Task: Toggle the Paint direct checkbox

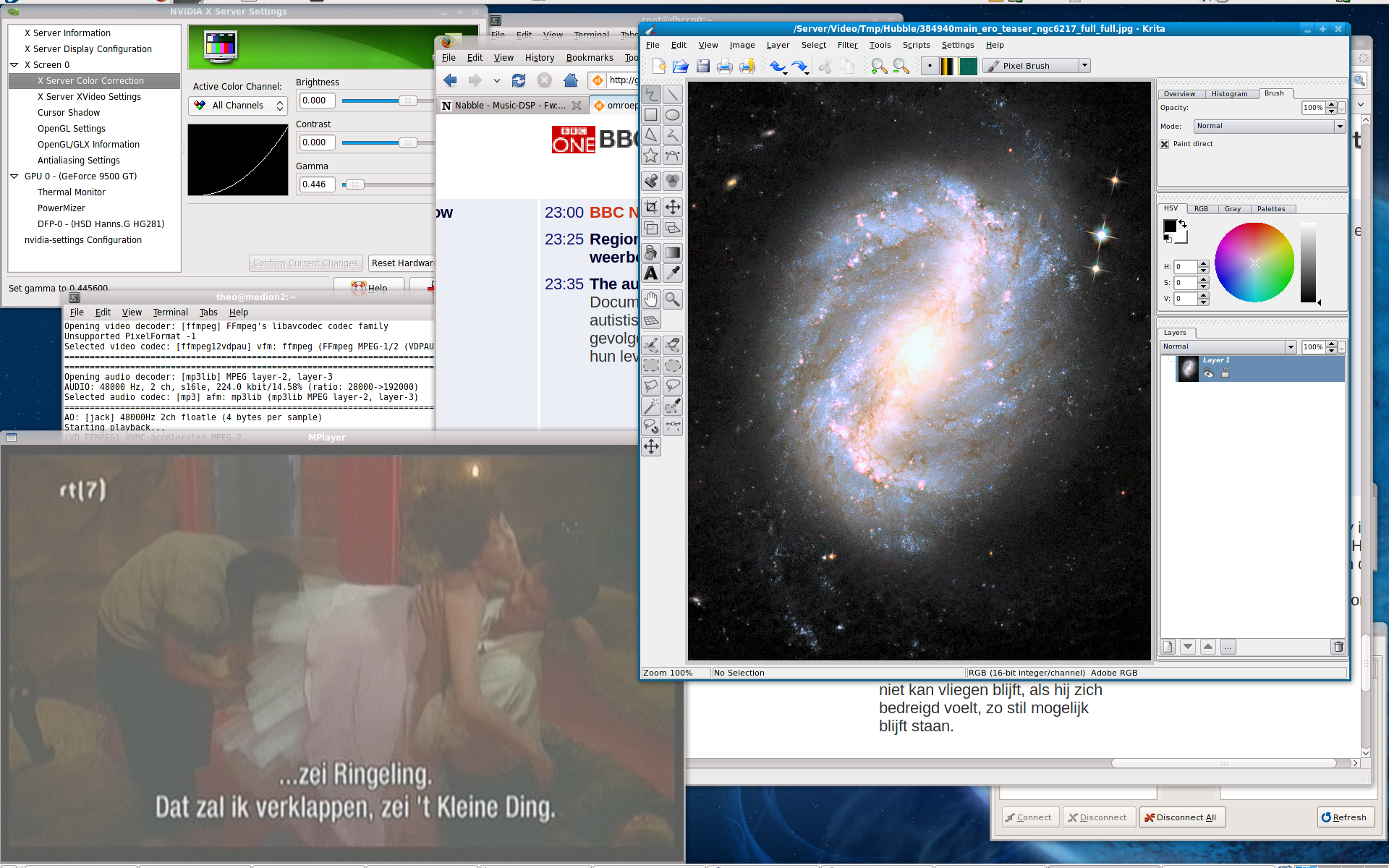Action: tap(1165, 144)
